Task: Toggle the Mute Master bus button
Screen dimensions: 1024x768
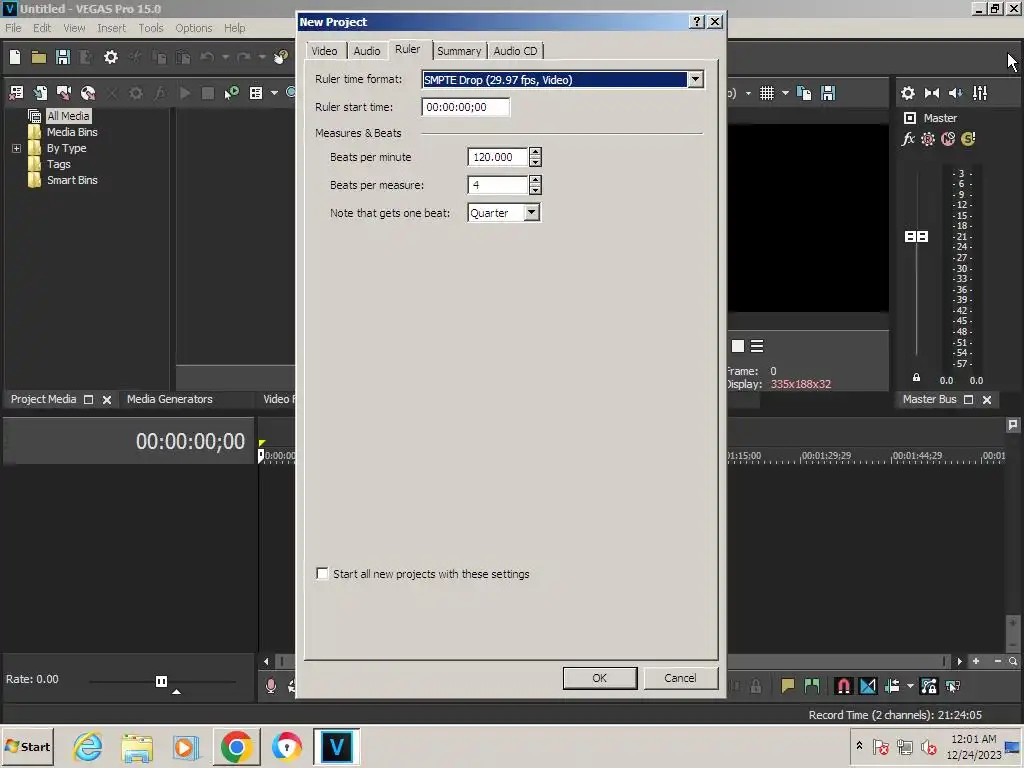Action: [x=948, y=138]
